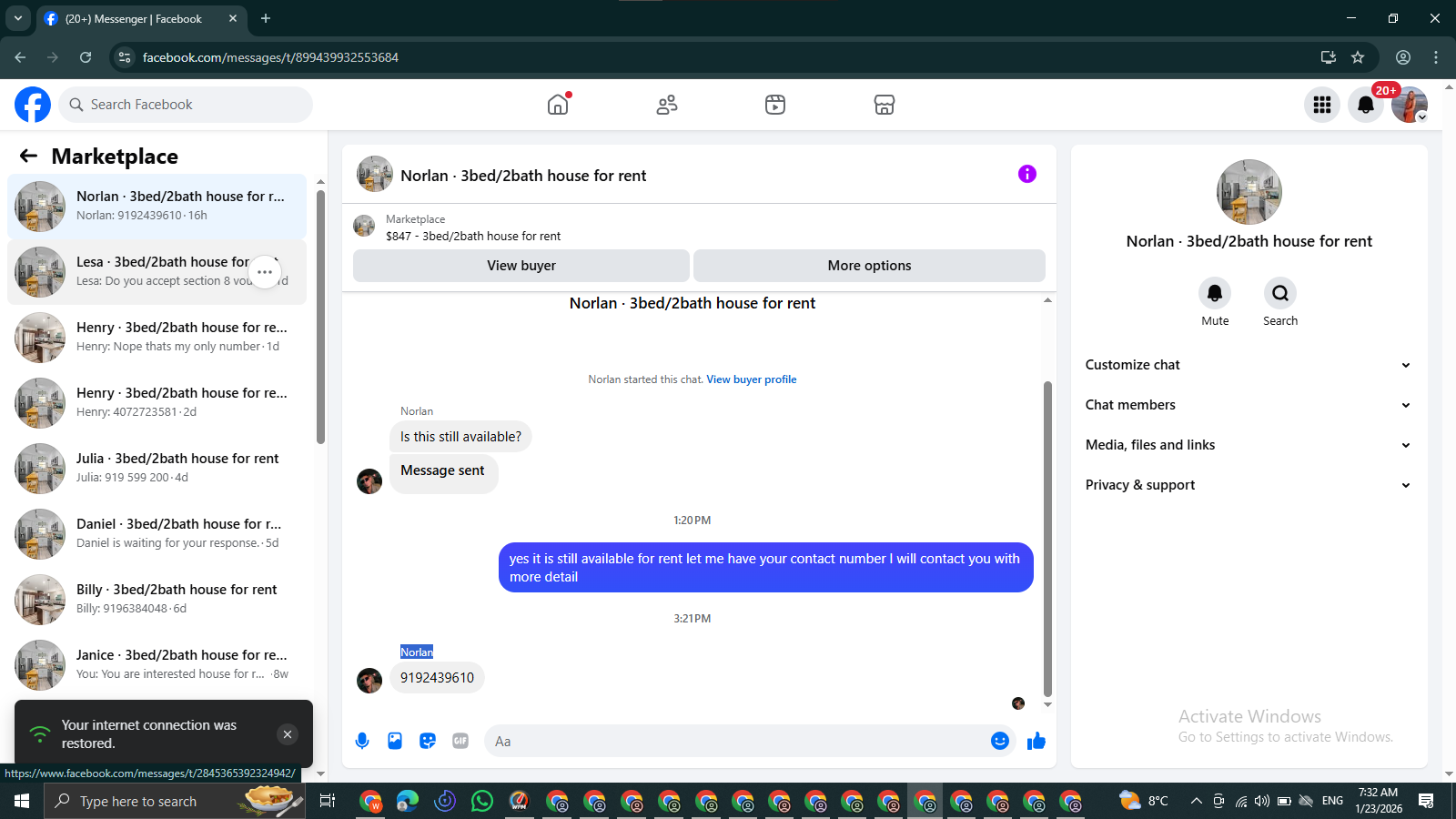Select the Messenger | Facebook browser tab

pyautogui.click(x=141, y=18)
